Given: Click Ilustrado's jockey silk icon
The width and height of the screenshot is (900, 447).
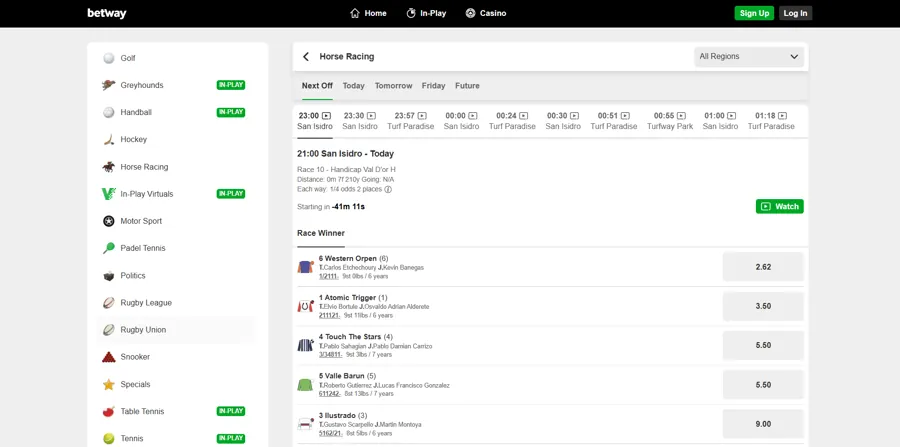Looking at the screenshot, I should point(305,424).
